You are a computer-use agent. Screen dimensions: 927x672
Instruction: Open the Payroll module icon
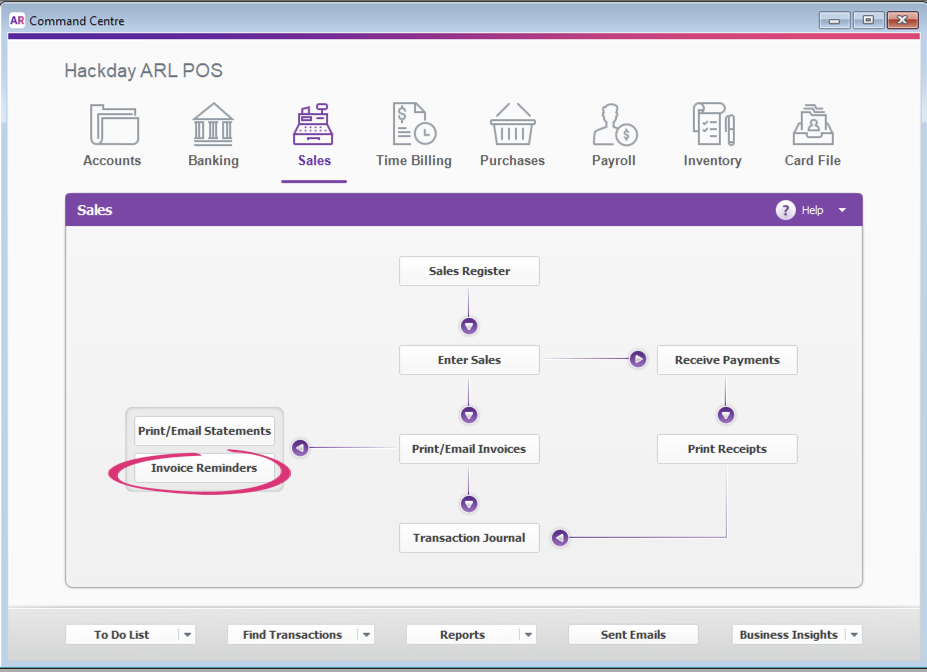click(613, 125)
